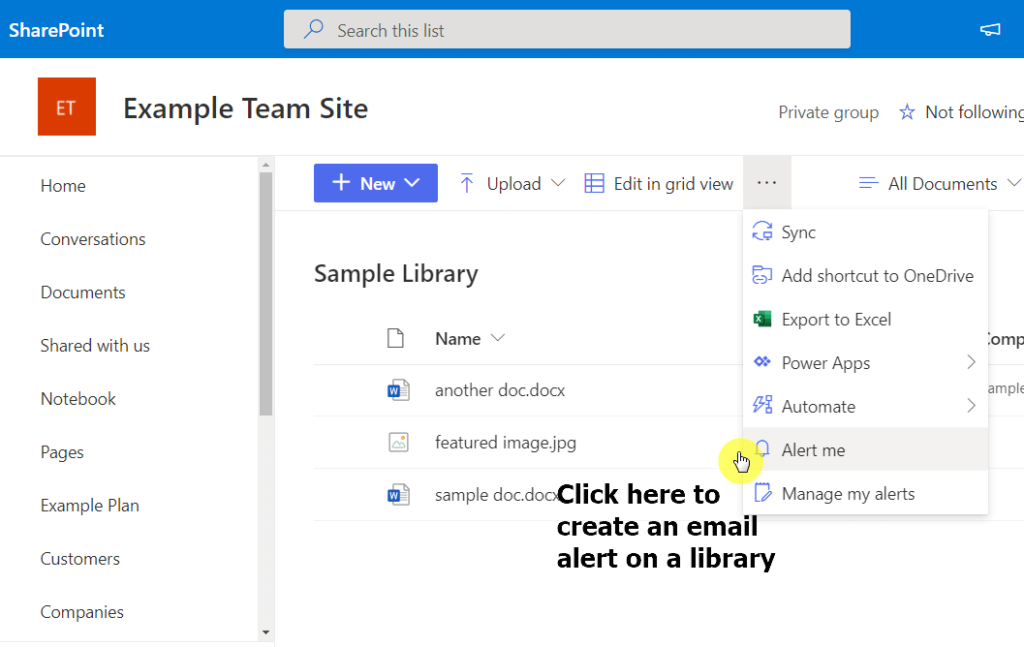The image size is (1024, 647).
Task: Click the Add shortcut to OneDrive icon
Action: click(762, 275)
